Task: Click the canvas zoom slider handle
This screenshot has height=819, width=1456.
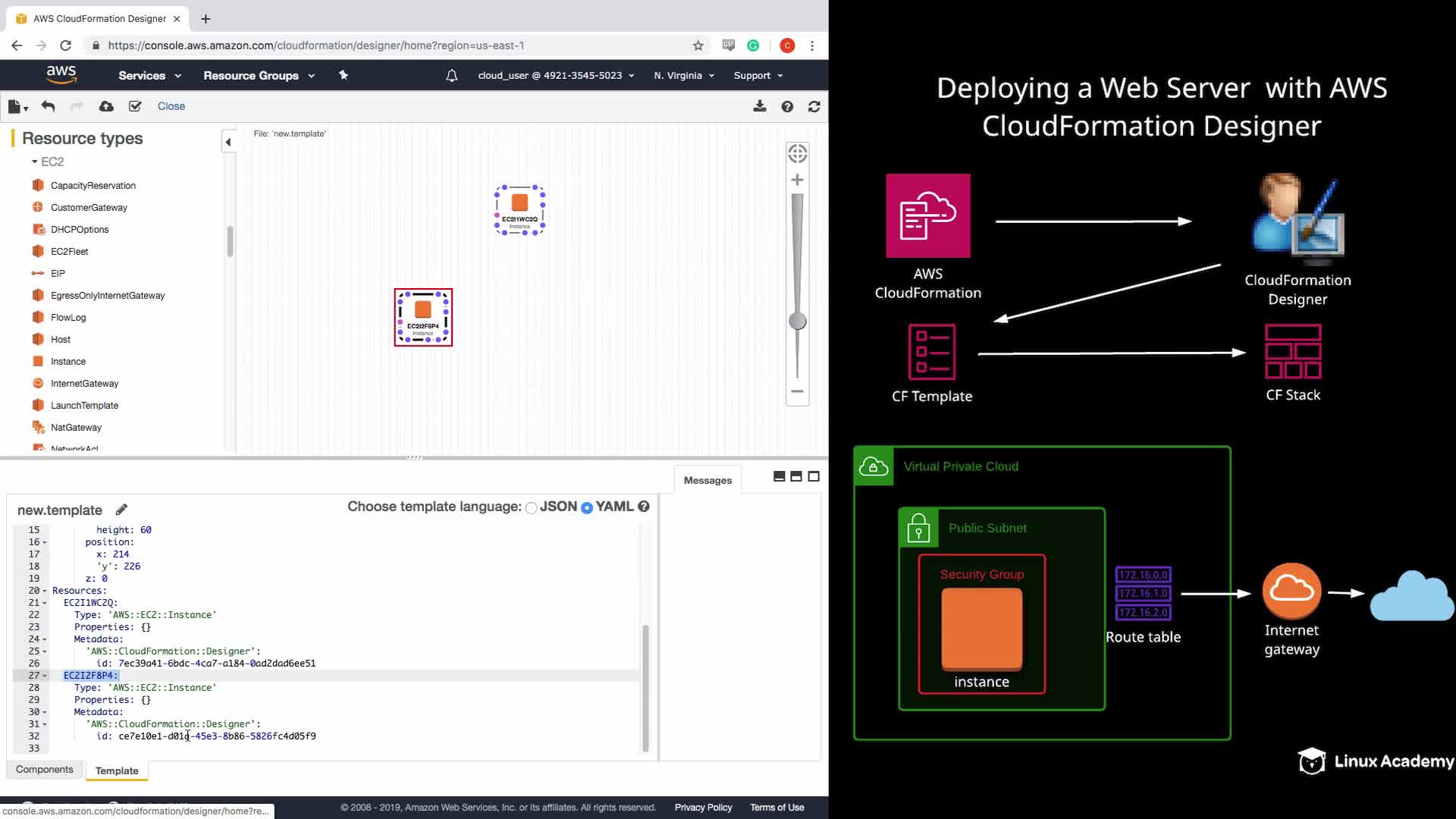Action: [797, 321]
